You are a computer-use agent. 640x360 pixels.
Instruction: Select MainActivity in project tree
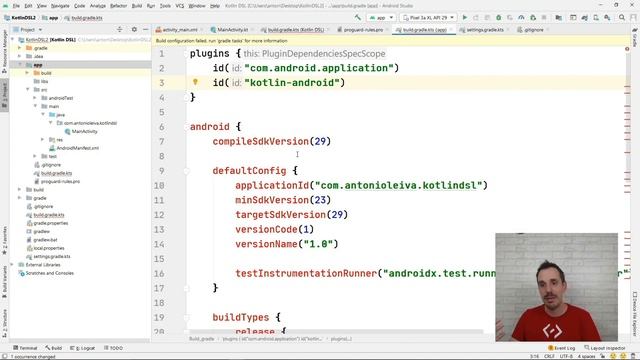coord(84,131)
